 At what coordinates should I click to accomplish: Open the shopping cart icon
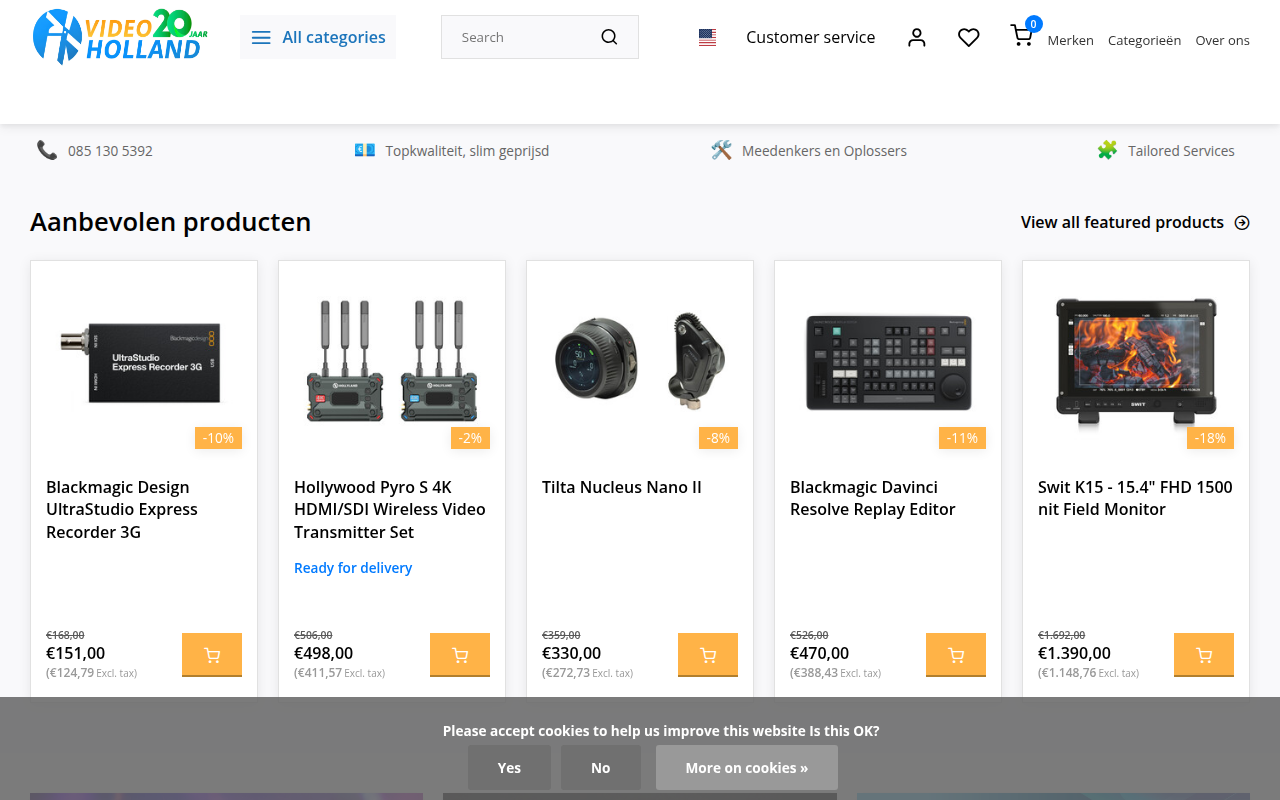1022,36
